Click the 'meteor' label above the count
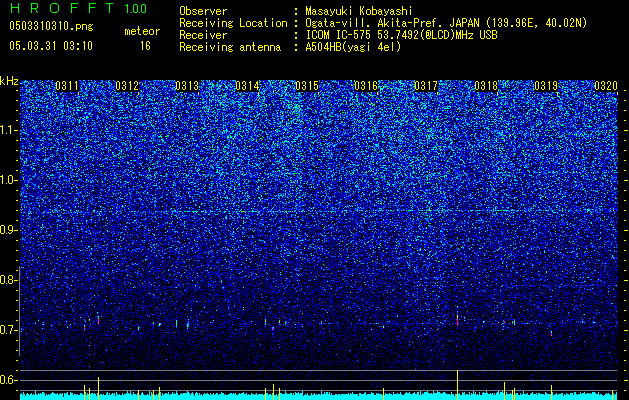Image resolution: width=629 pixels, height=400 pixels. (142, 31)
